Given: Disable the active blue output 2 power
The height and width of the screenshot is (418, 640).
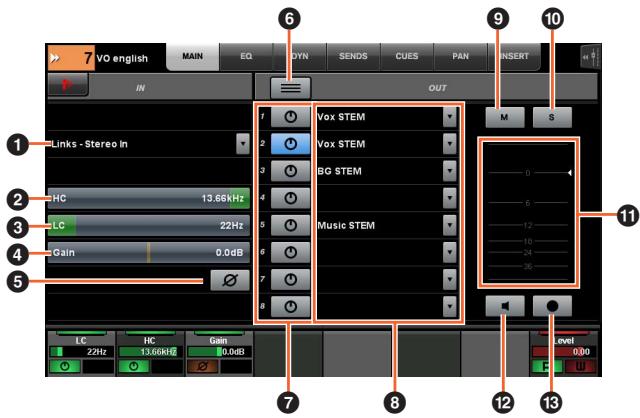Looking at the screenshot, I should (291, 144).
